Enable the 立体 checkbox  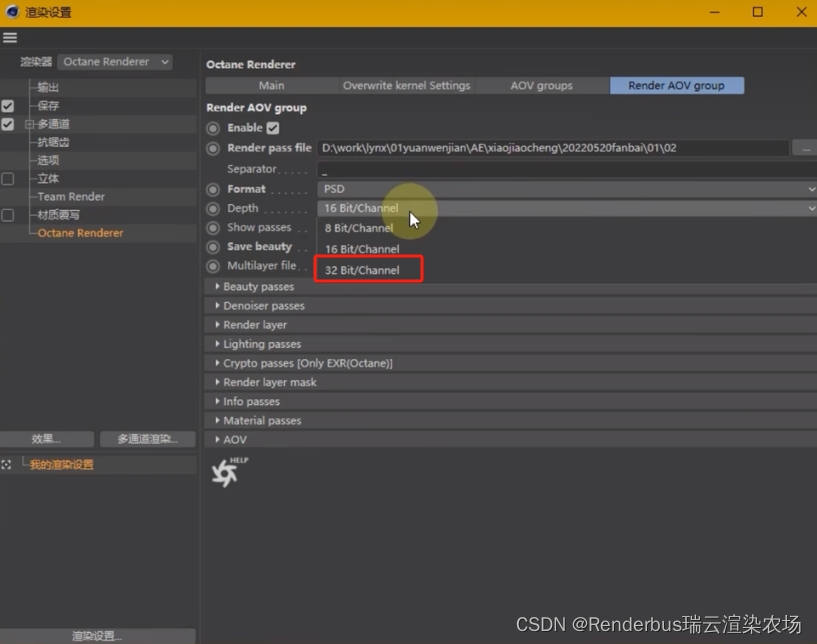pos(7,179)
